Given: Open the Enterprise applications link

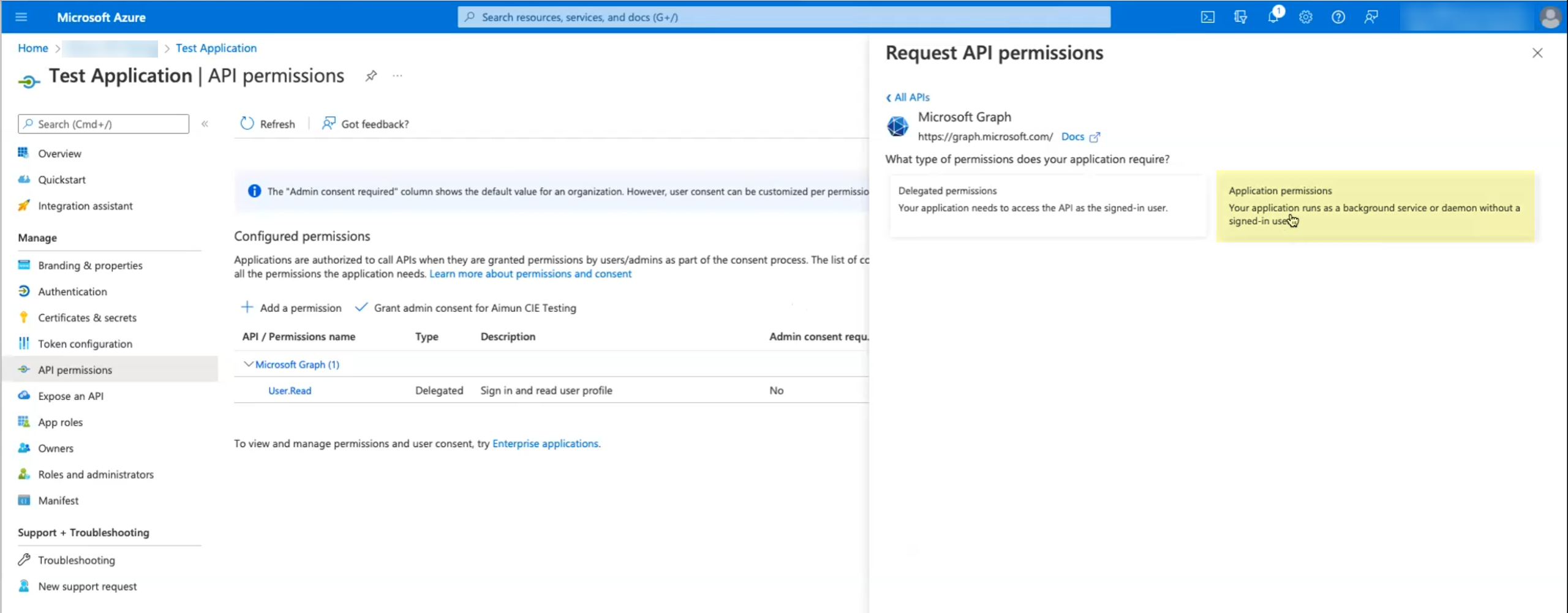Looking at the screenshot, I should tap(545, 443).
